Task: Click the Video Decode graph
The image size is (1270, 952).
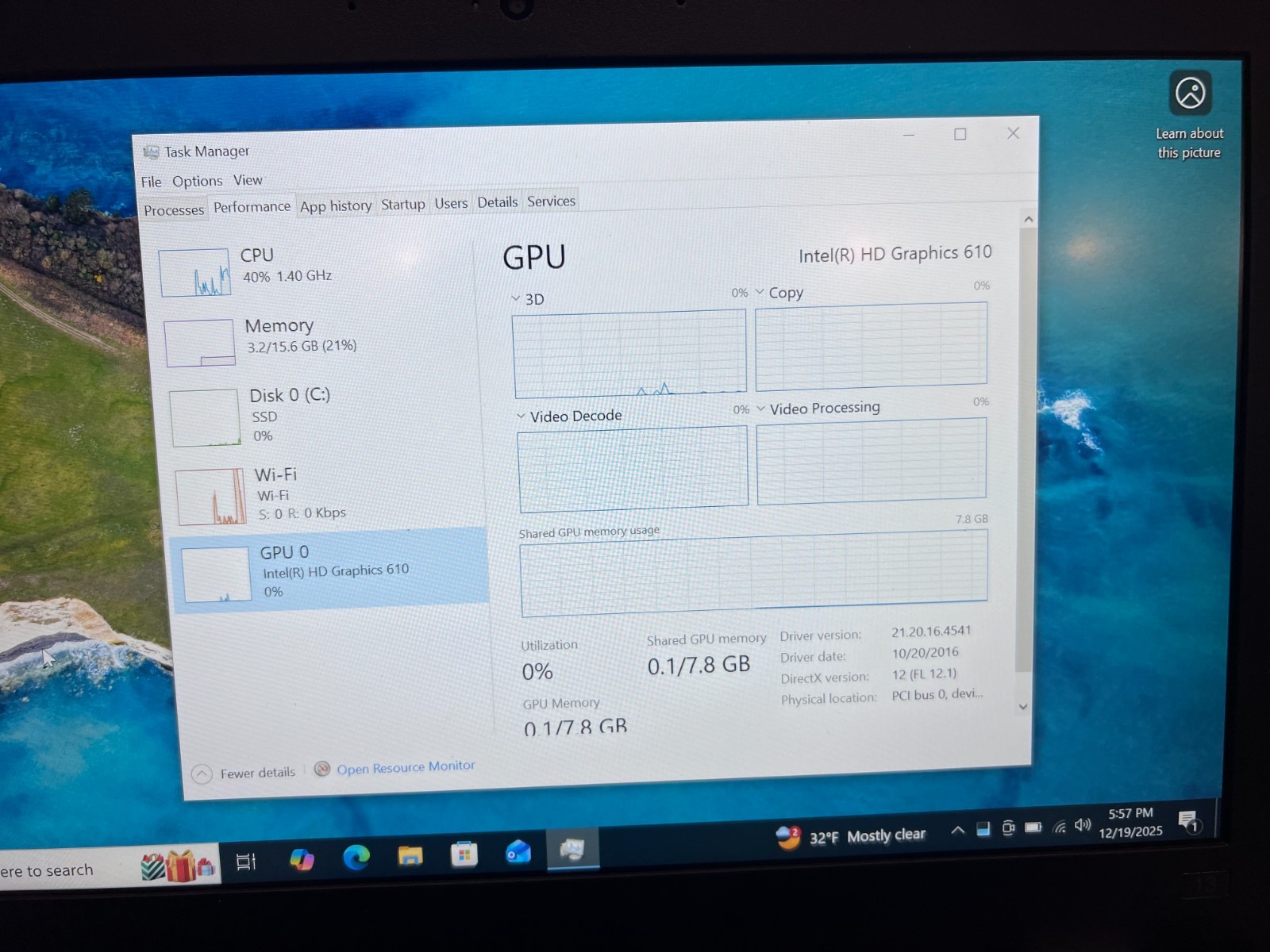Action: 633,470
